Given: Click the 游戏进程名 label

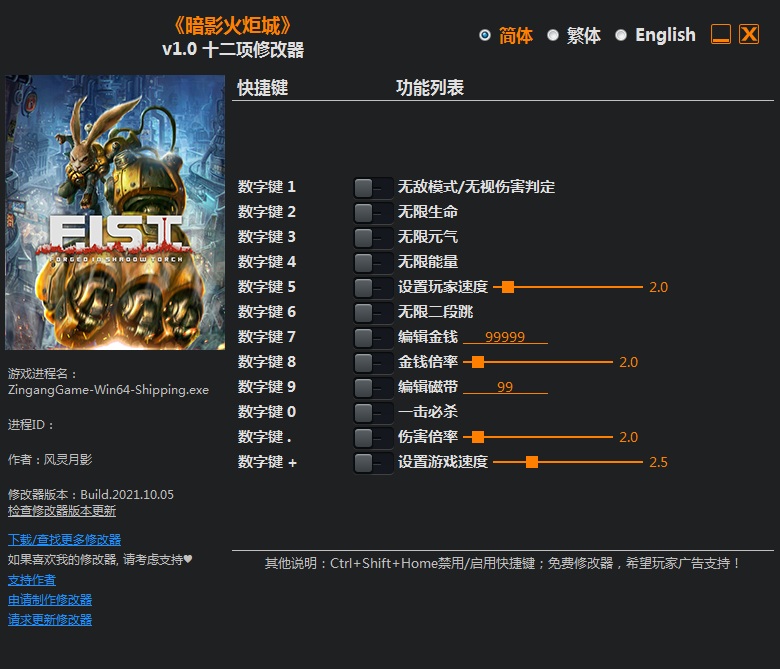Looking at the screenshot, I should point(43,374).
